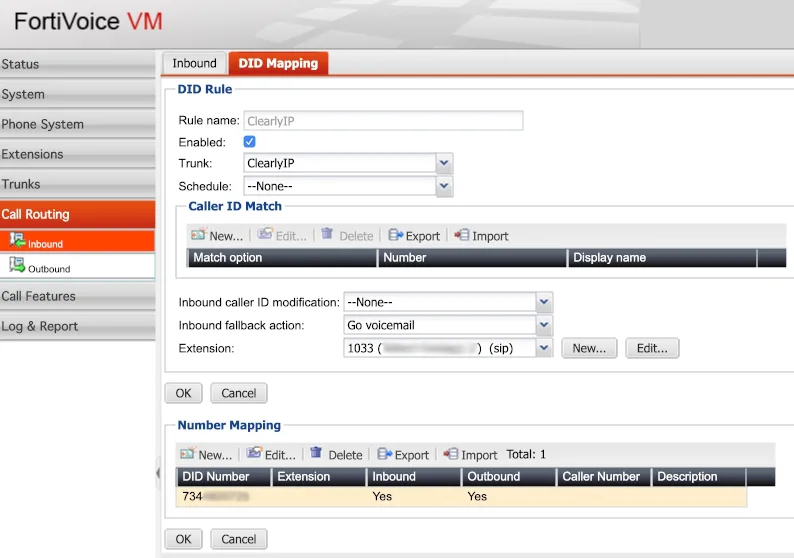Click Cancel button below Number Mapping
Image resolution: width=794 pixels, height=558 pixels.
tap(239, 539)
